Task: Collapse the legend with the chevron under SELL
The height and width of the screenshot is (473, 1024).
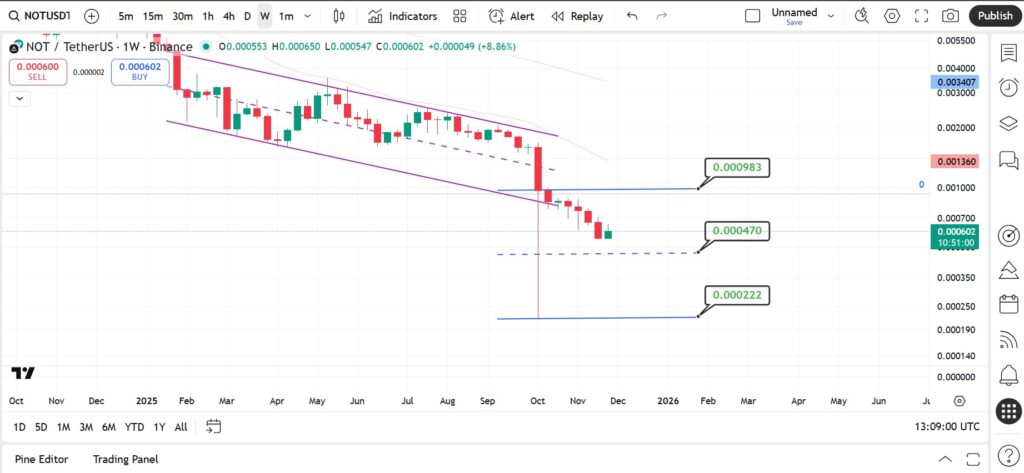Action: (x=20, y=99)
